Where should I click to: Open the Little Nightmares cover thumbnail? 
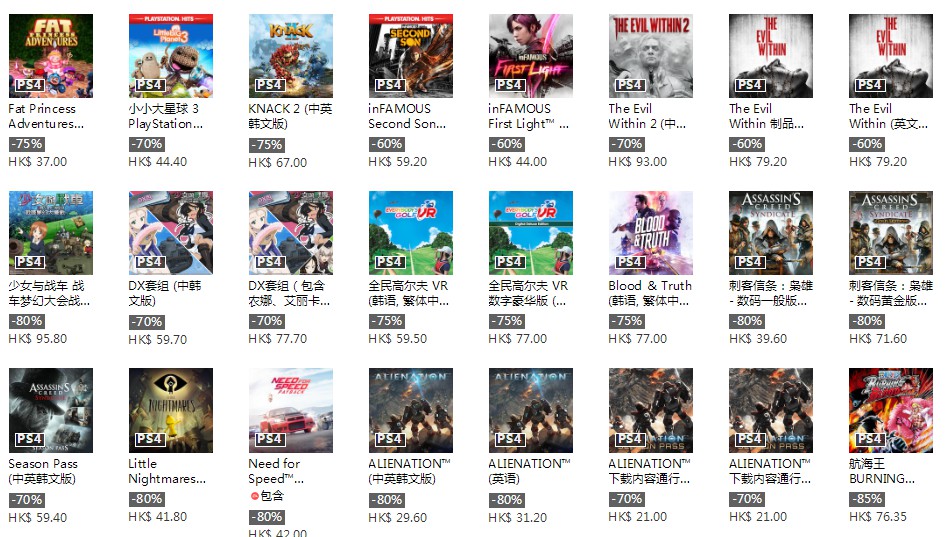pos(171,410)
